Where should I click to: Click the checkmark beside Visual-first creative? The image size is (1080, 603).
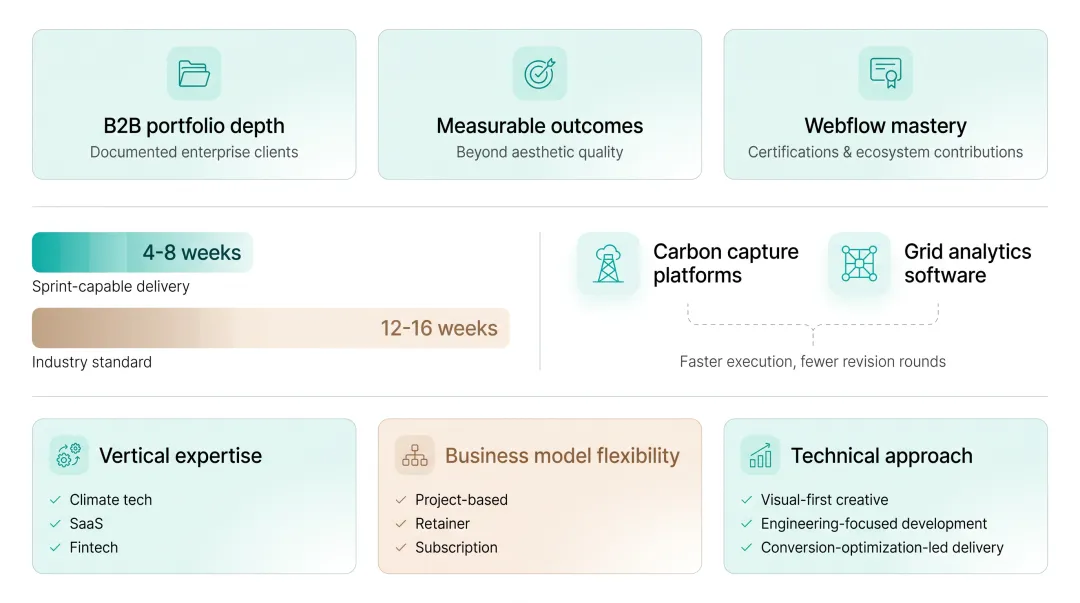tap(747, 500)
